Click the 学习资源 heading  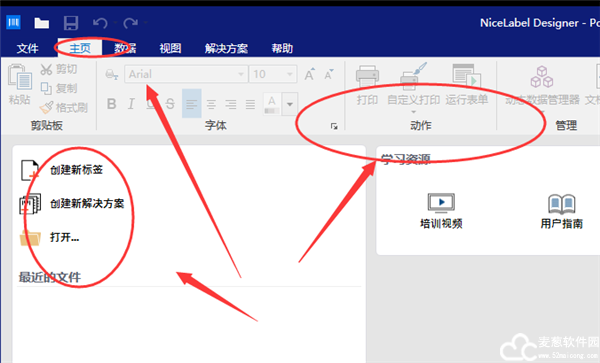[406, 159]
